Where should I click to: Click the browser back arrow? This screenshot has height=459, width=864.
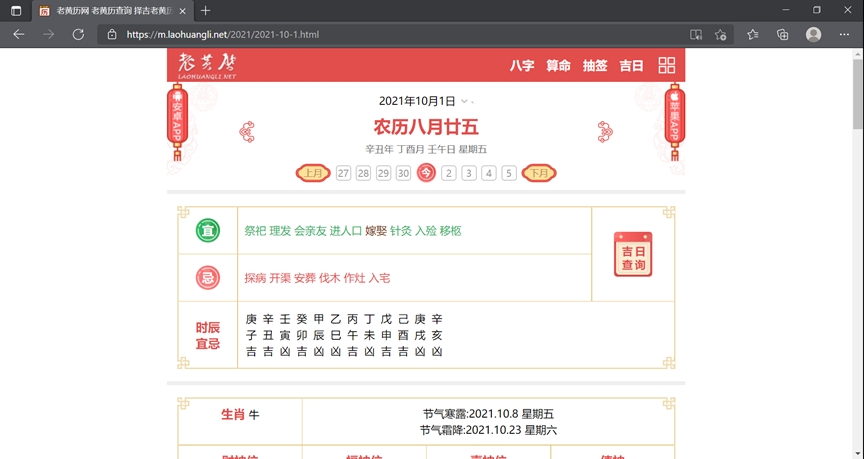[x=19, y=34]
